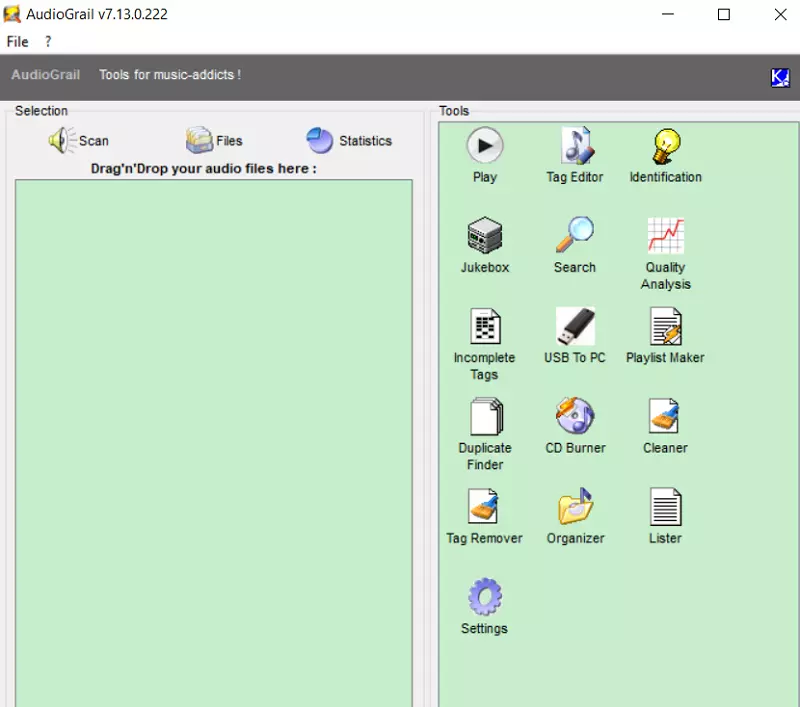Open the Tag Remover tool

click(485, 507)
